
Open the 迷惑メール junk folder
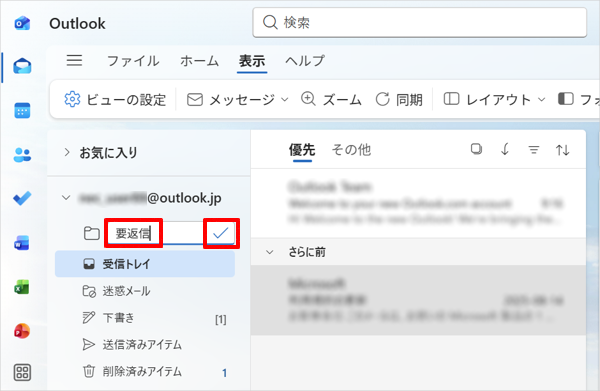(x=145, y=291)
